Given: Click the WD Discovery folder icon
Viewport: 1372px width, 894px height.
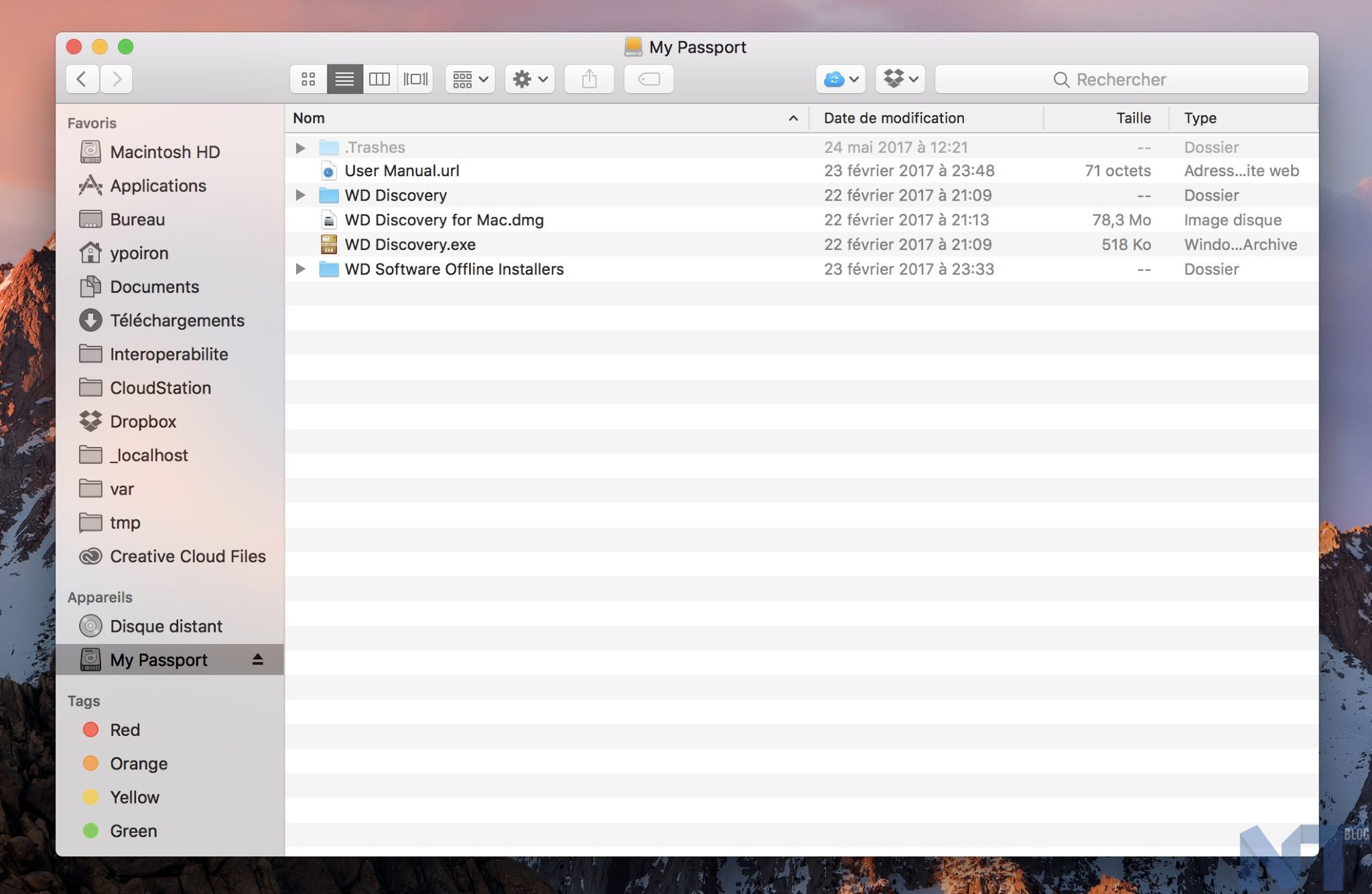Looking at the screenshot, I should tap(329, 195).
